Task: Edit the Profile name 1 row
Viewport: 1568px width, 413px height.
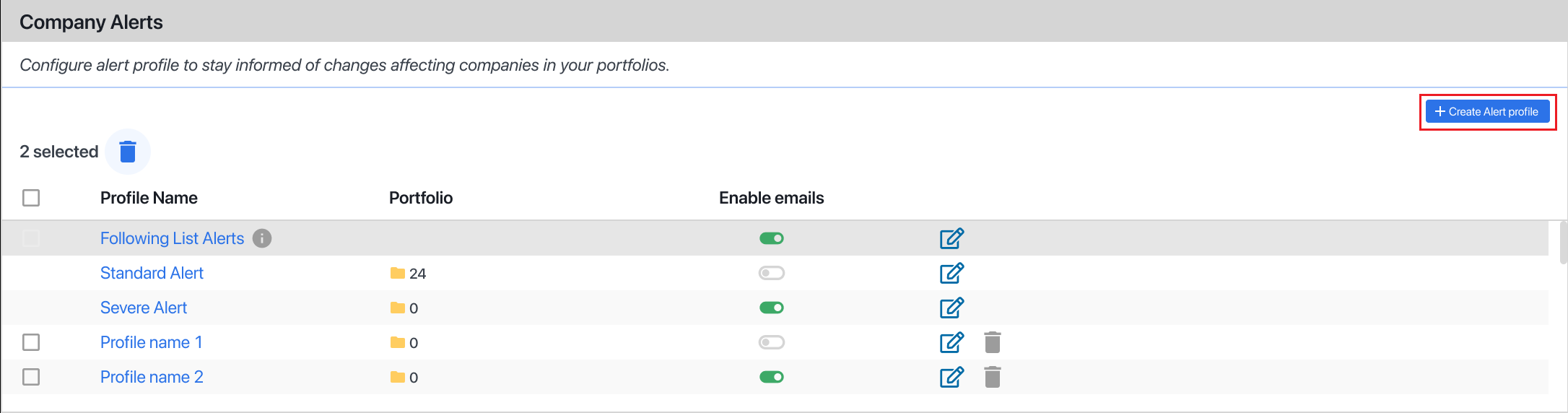Action: [951, 342]
